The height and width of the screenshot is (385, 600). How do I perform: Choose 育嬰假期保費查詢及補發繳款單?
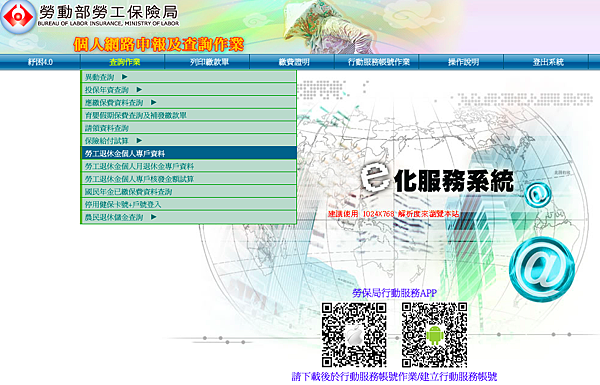189,115
